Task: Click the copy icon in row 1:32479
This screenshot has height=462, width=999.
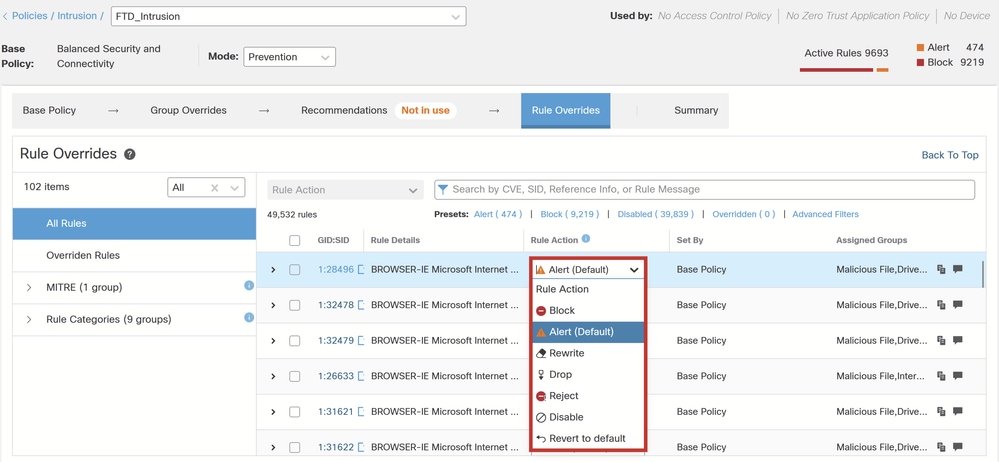Action: 941,341
